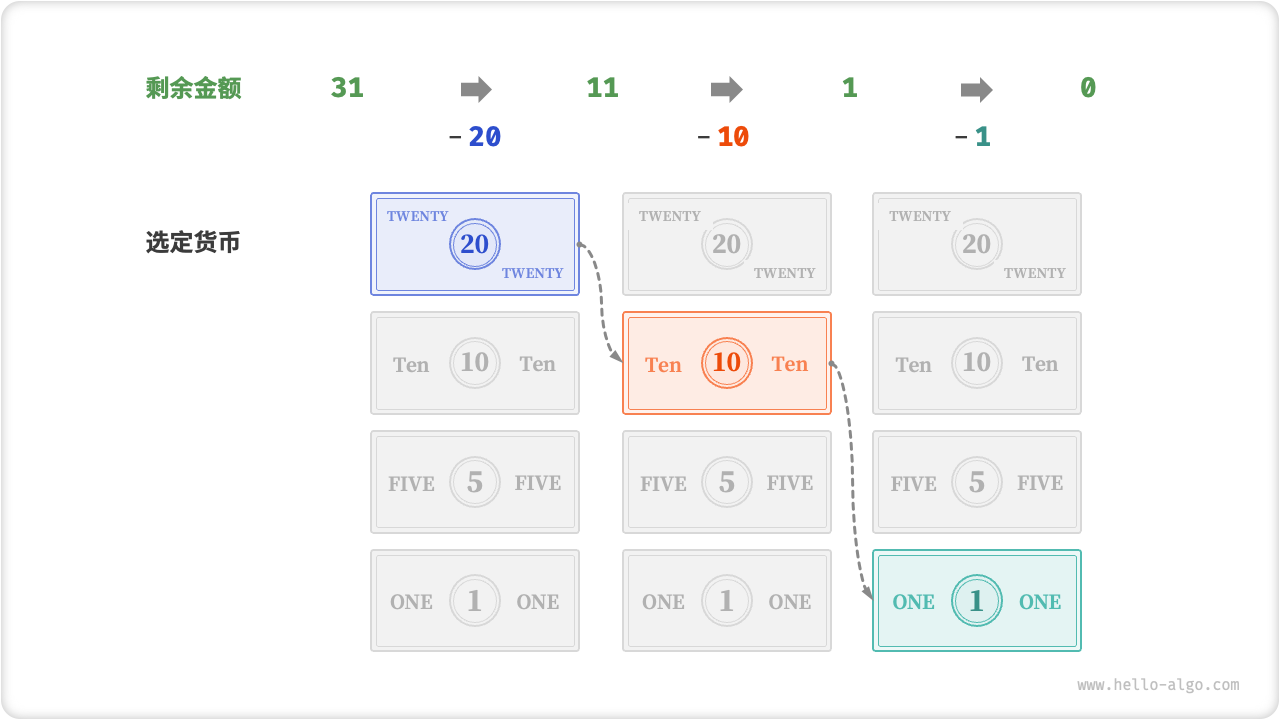Click the gray arrow between 1 and 0
1280x720 pixels.
(976, 89)
